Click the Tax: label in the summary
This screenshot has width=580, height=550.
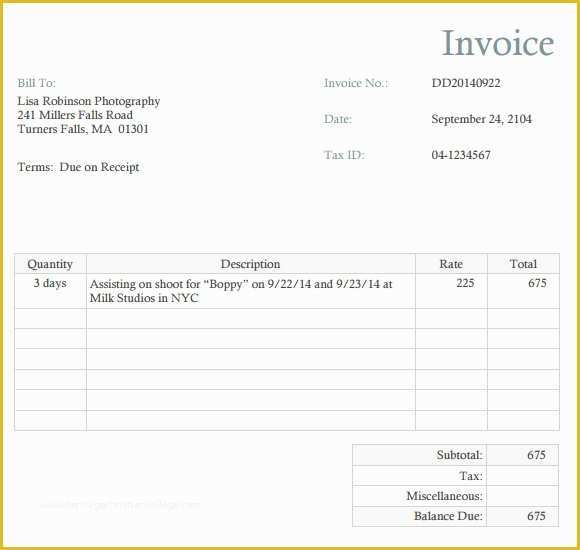471,476
